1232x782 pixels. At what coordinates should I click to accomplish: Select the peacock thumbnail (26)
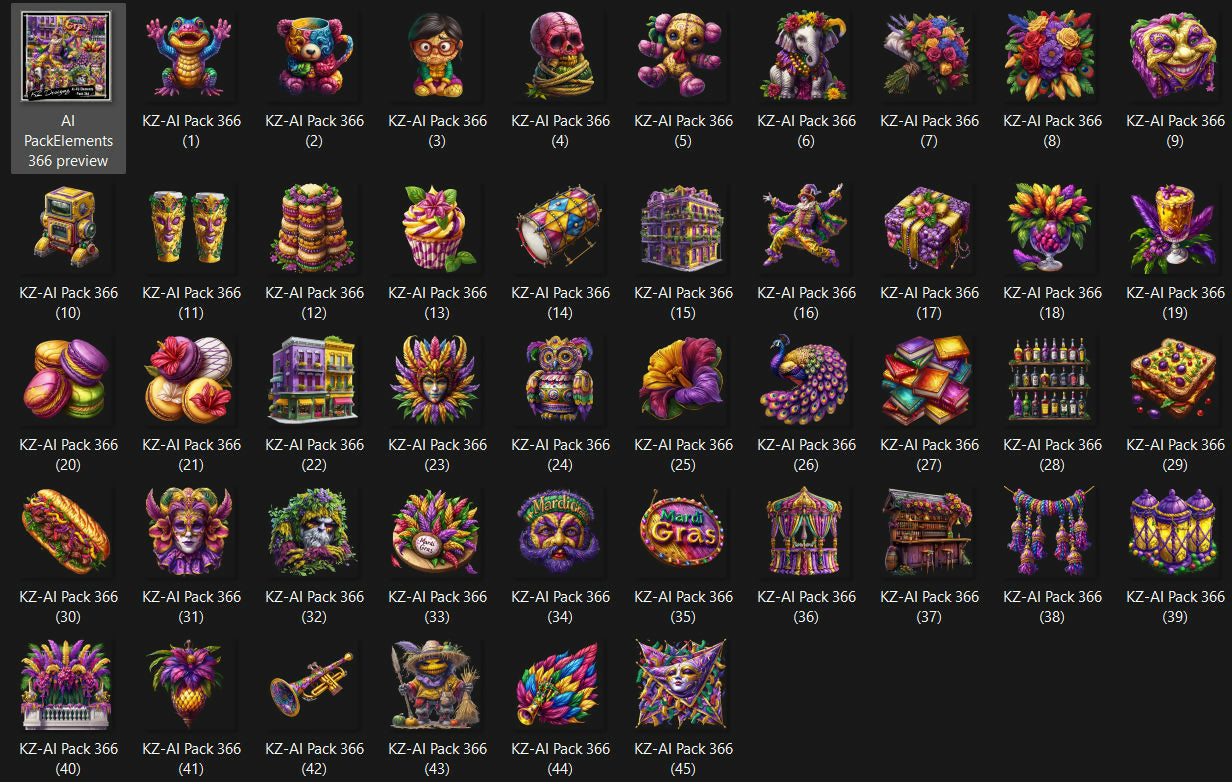(806, 380)
